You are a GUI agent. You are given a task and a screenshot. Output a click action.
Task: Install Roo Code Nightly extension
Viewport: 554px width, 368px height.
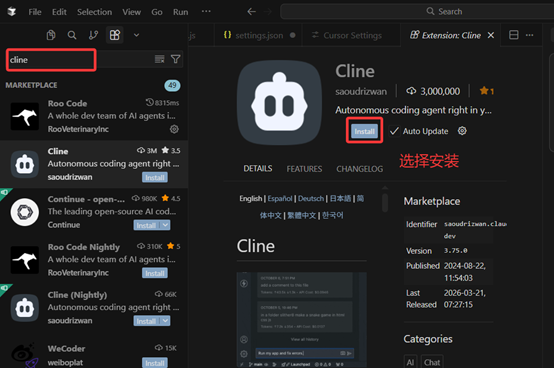click(x=155, y=273)
